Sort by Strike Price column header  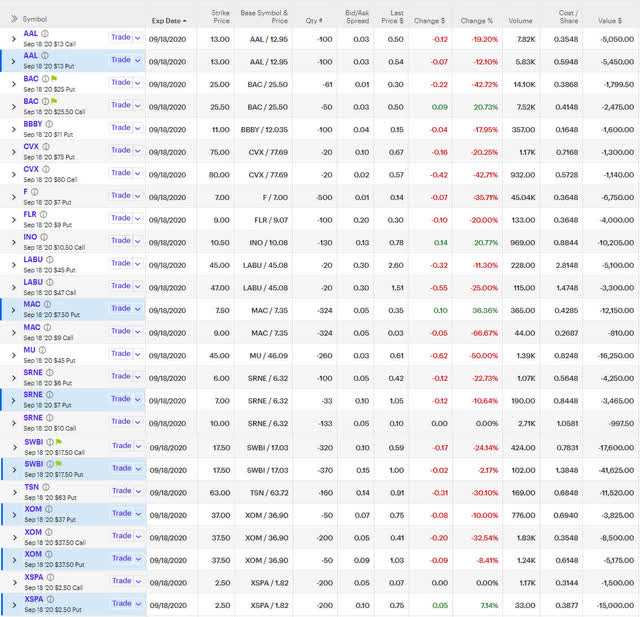221,17
